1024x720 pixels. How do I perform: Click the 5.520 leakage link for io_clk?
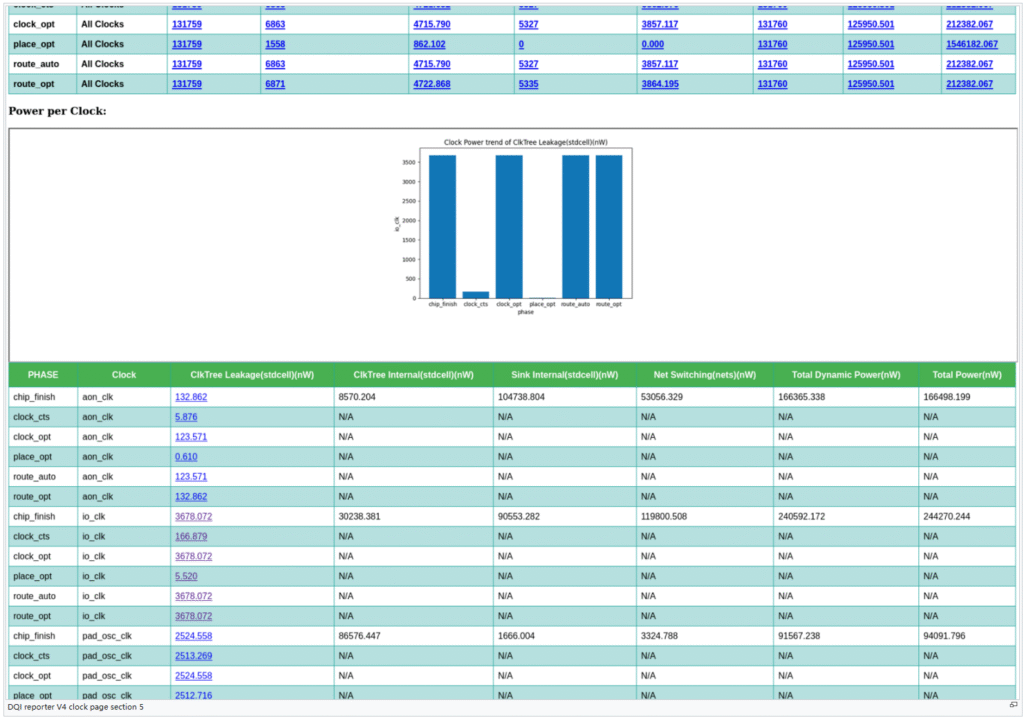(x=186, y=577)
